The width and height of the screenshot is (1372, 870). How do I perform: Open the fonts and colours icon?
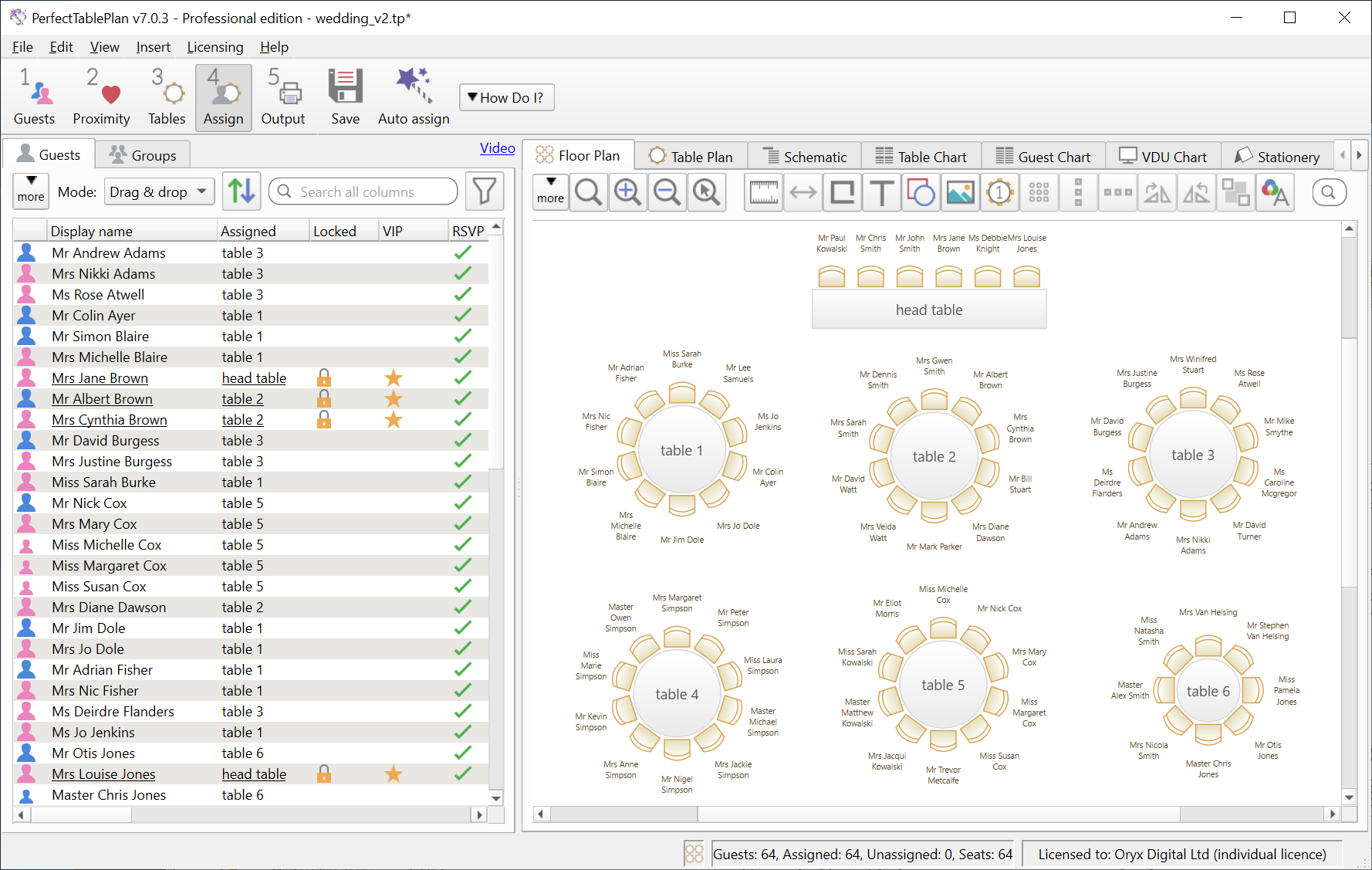tap(1276, 193)
